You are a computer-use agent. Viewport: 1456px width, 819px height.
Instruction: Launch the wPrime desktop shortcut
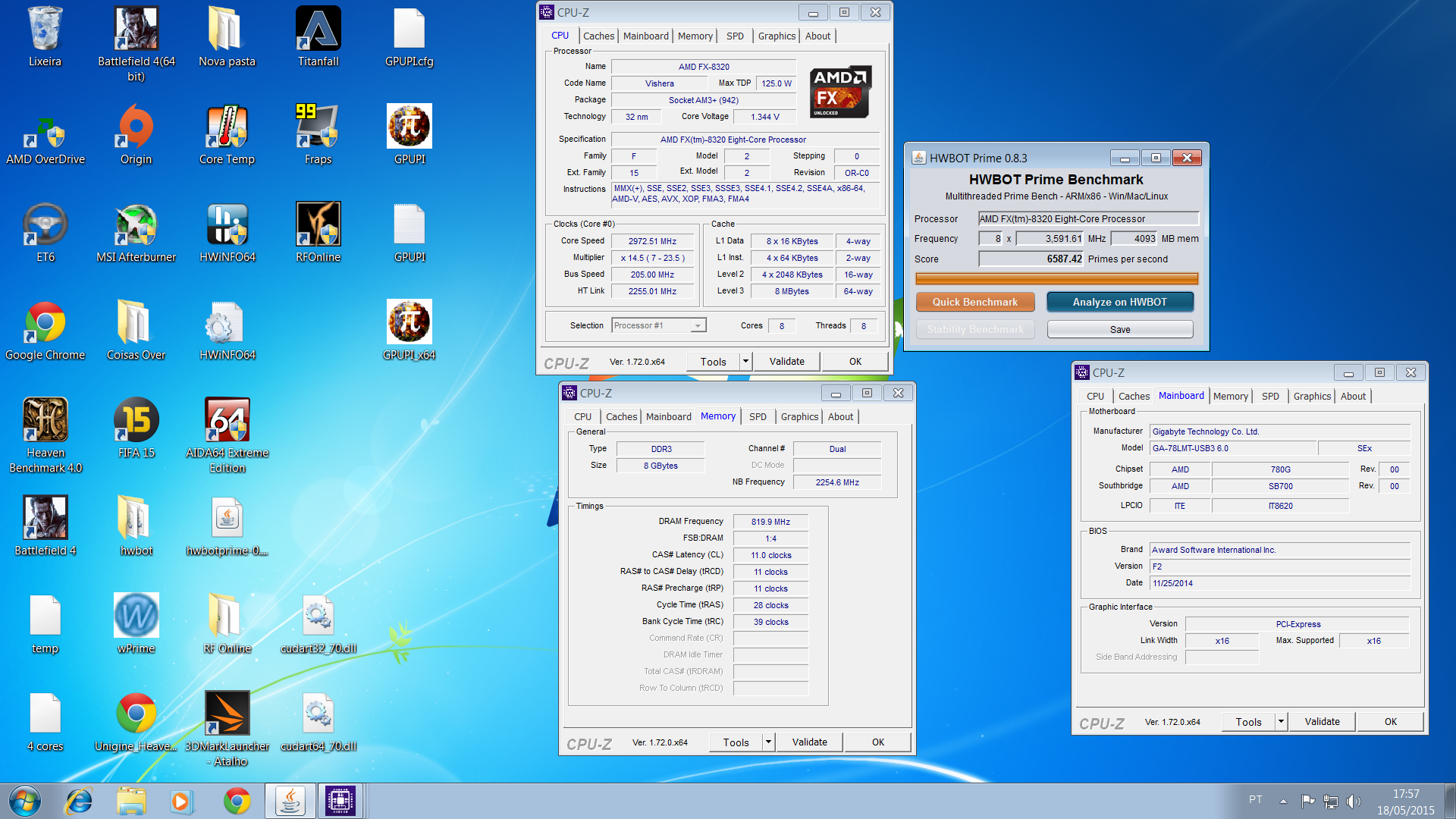pyautogui.click(x=136, y=624)
